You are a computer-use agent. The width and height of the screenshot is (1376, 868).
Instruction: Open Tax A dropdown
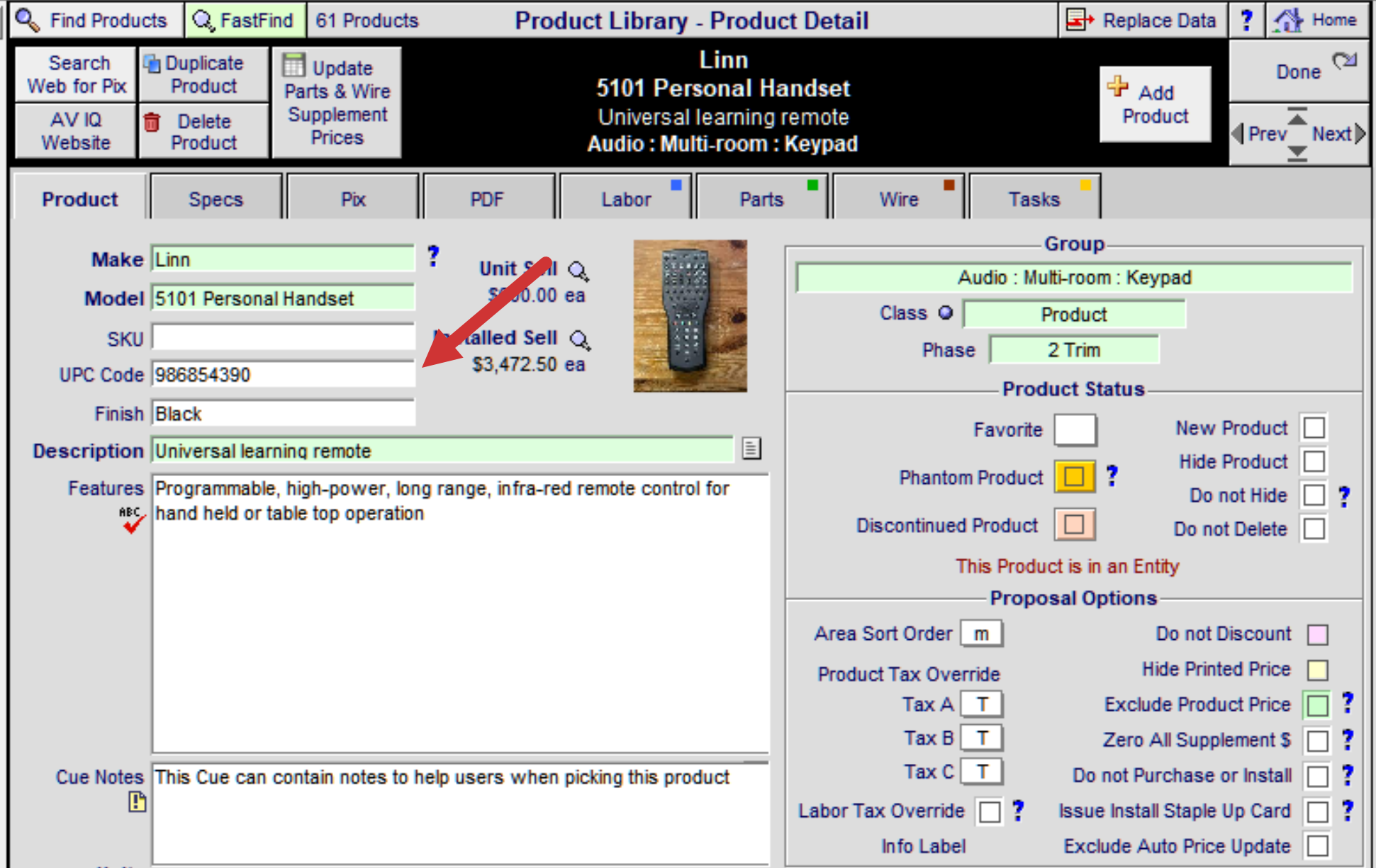981,704
